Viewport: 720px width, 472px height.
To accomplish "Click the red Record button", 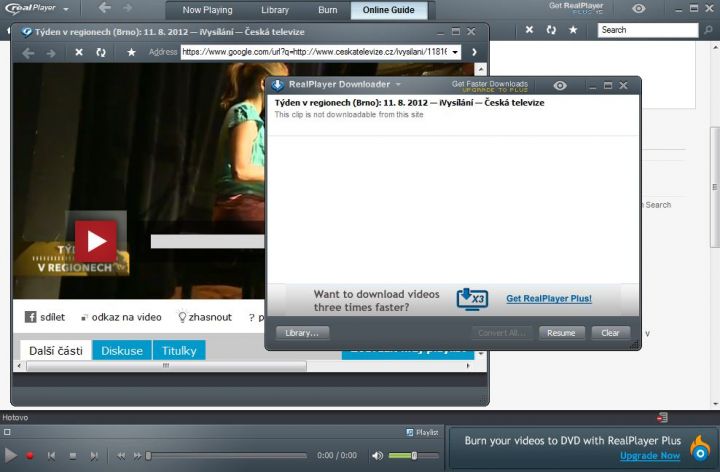I will 30,456.
